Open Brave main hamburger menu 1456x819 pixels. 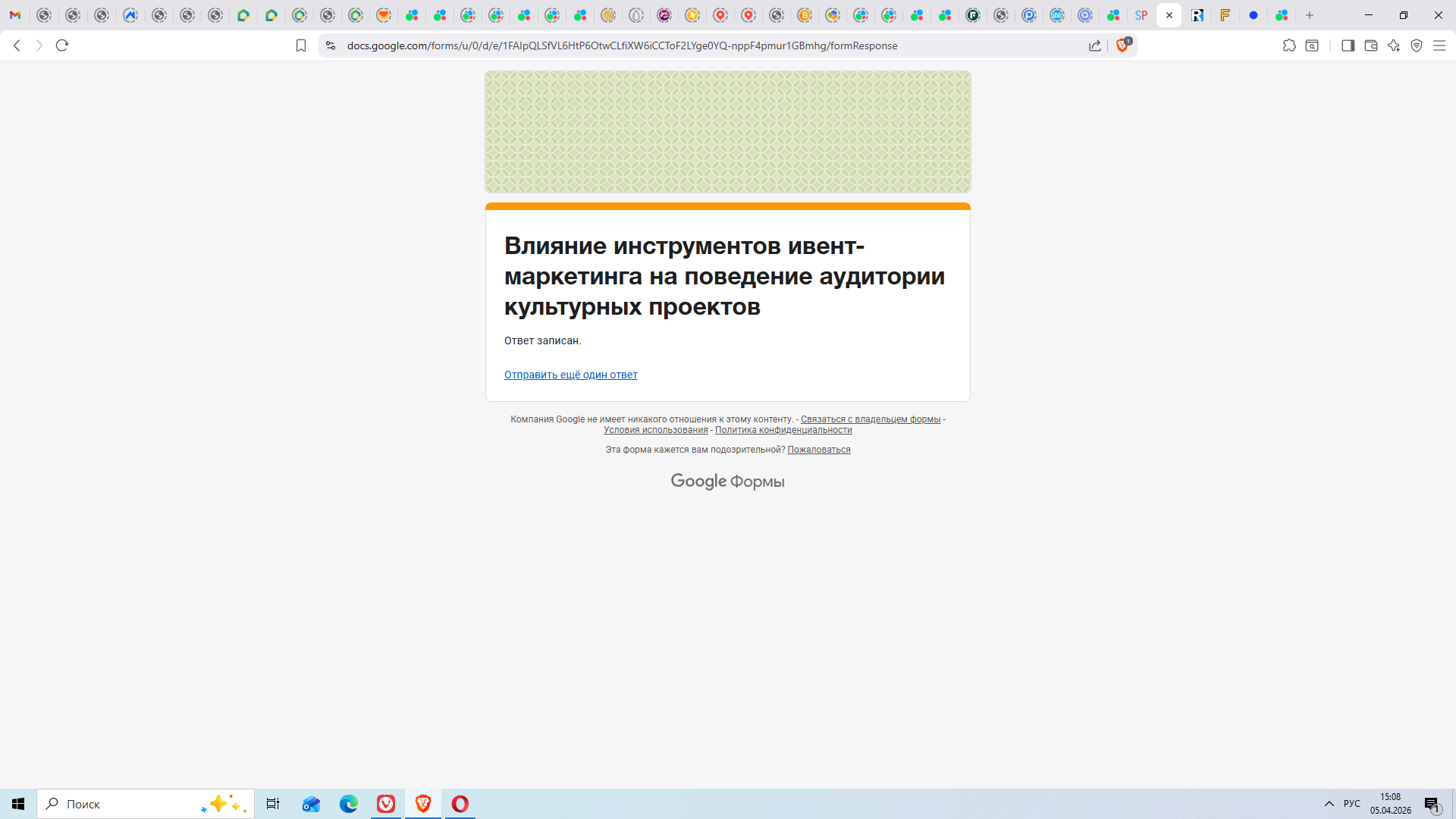pos(1439,45)
